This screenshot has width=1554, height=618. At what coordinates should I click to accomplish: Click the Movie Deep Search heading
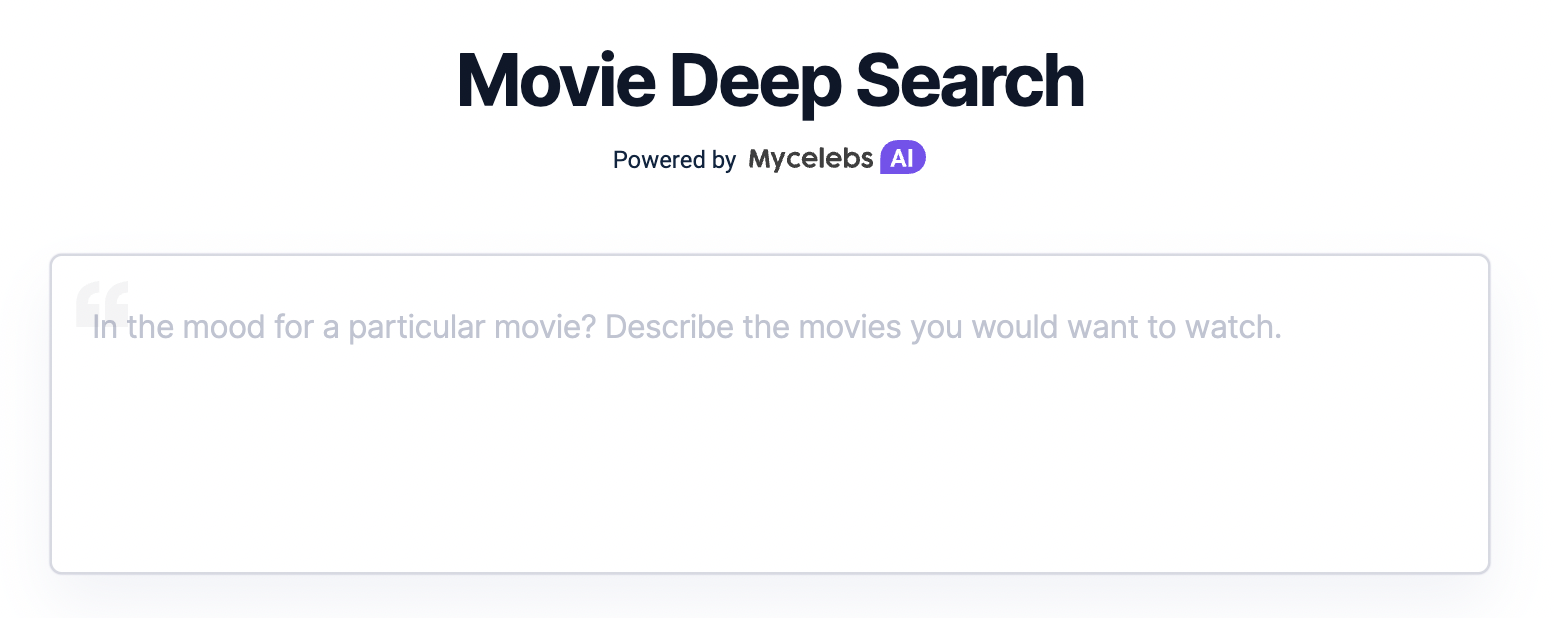click(770, 80)
